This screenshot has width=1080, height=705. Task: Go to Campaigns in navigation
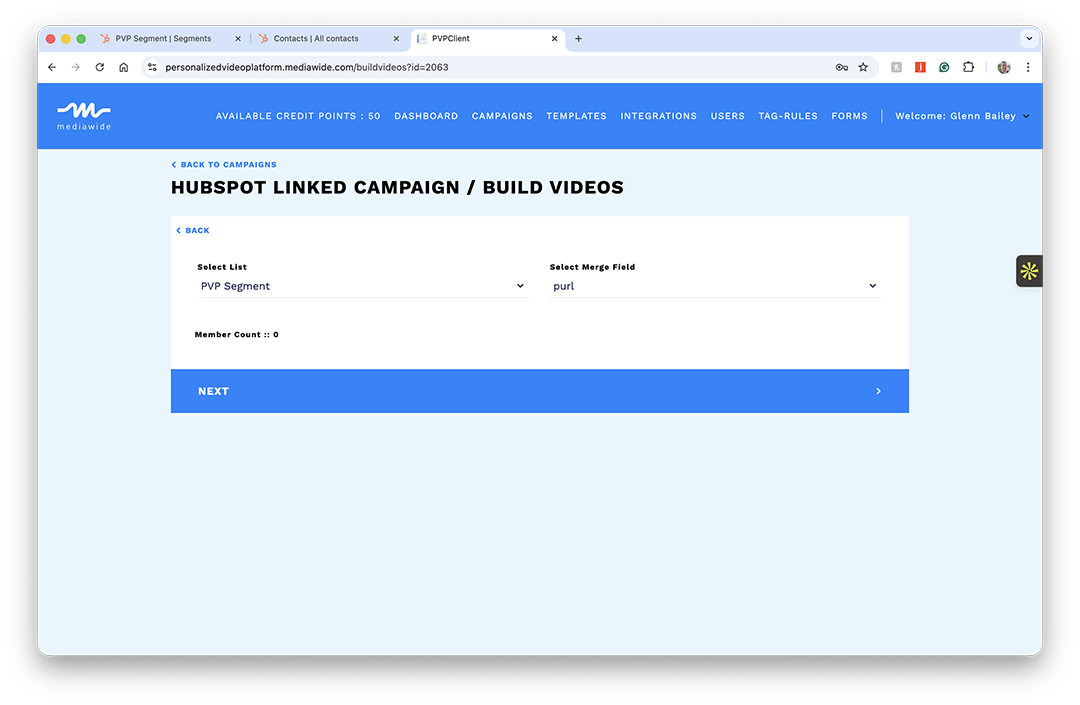pyautogui.click(x=502, y=116)
